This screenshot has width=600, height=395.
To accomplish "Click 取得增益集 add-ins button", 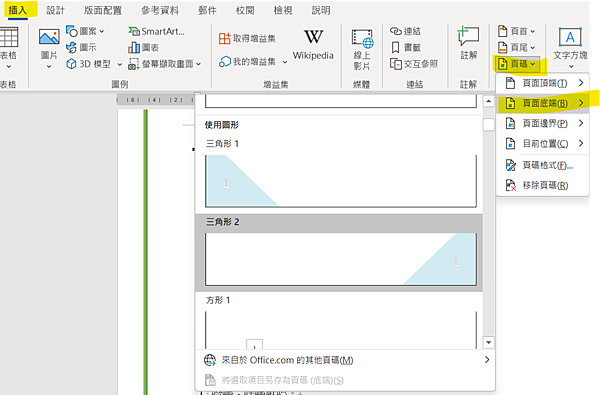I will [247, 38].
